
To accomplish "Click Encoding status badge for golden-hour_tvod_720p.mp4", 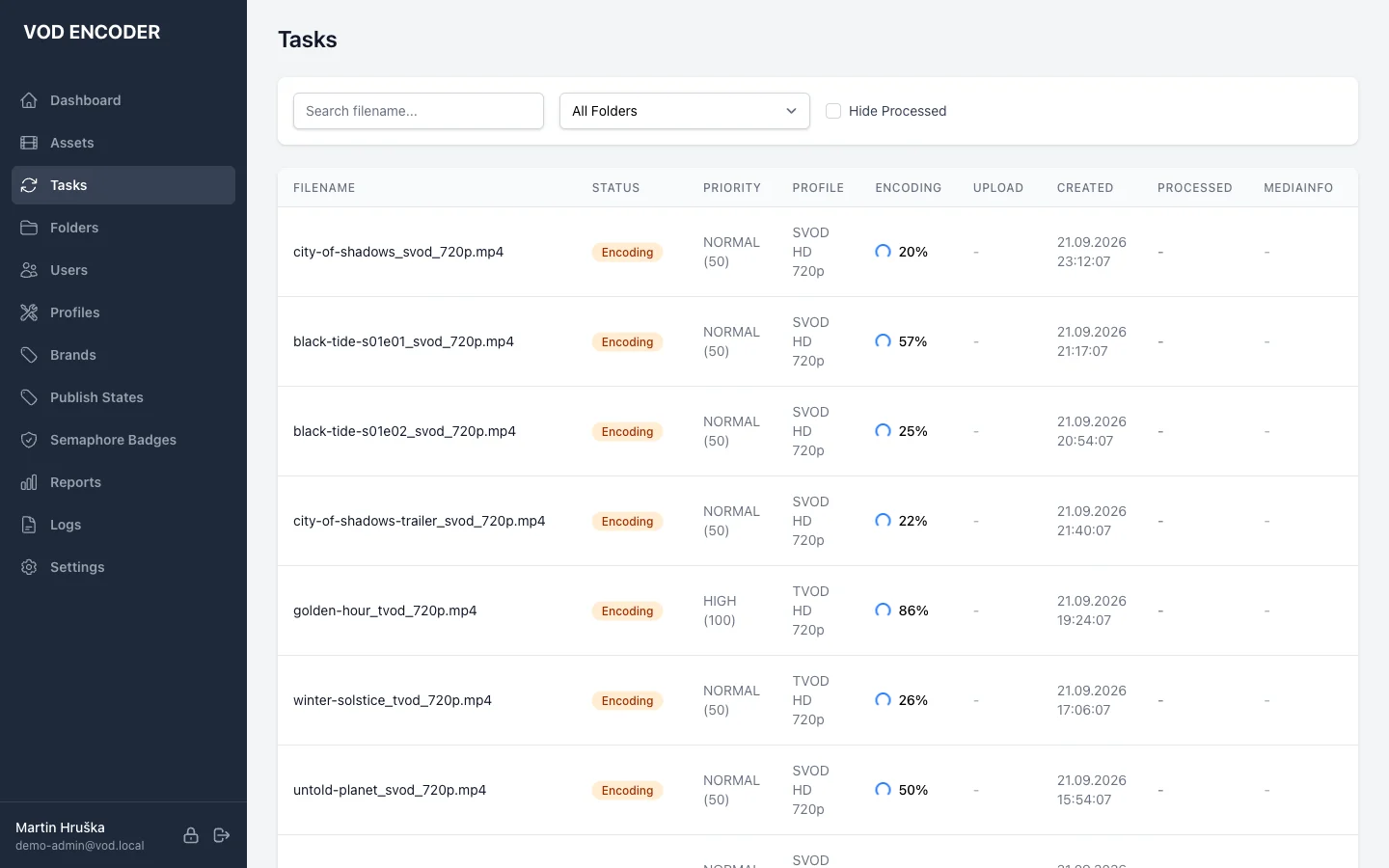I will tap(627, 610).
